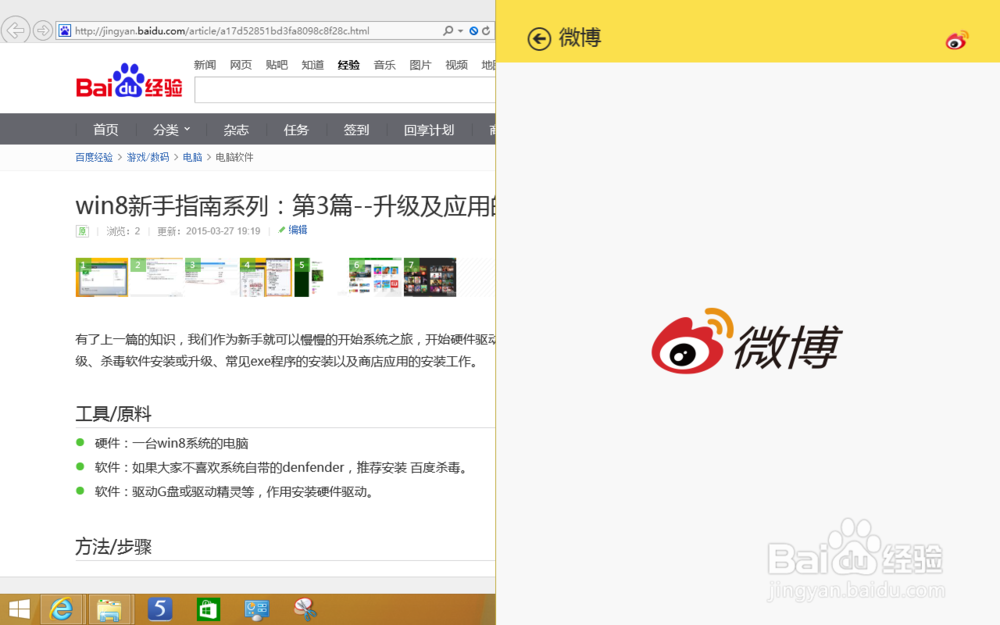Image resolution: width=1000 pixels, height=625 pixels.
Task: Click the Weibo app back arrow button
Action: point(539,38)
